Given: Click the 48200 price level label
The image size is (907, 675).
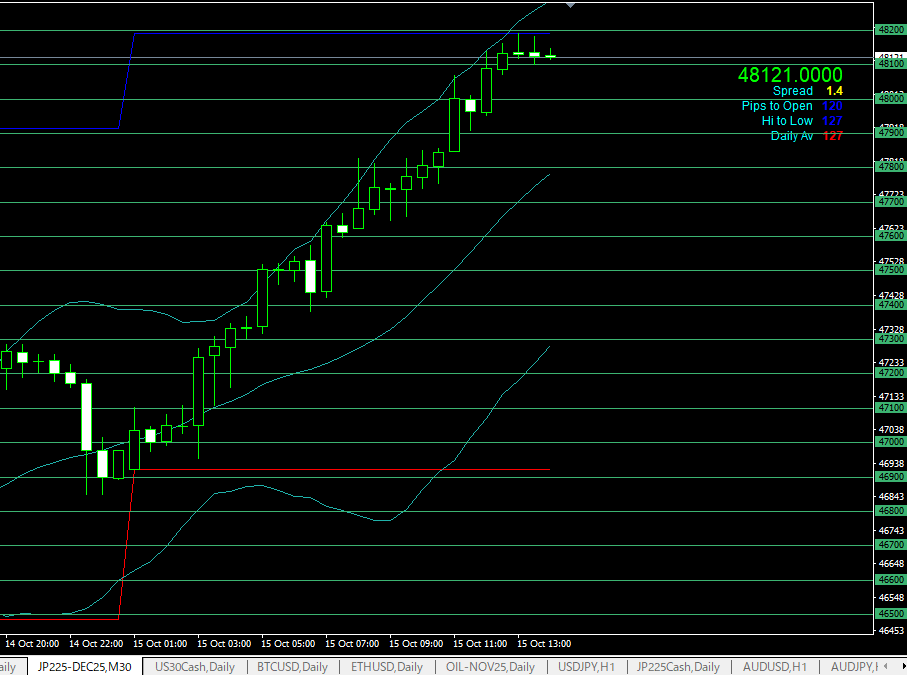Looking at the screenshot, I should [x=889, y=30].
